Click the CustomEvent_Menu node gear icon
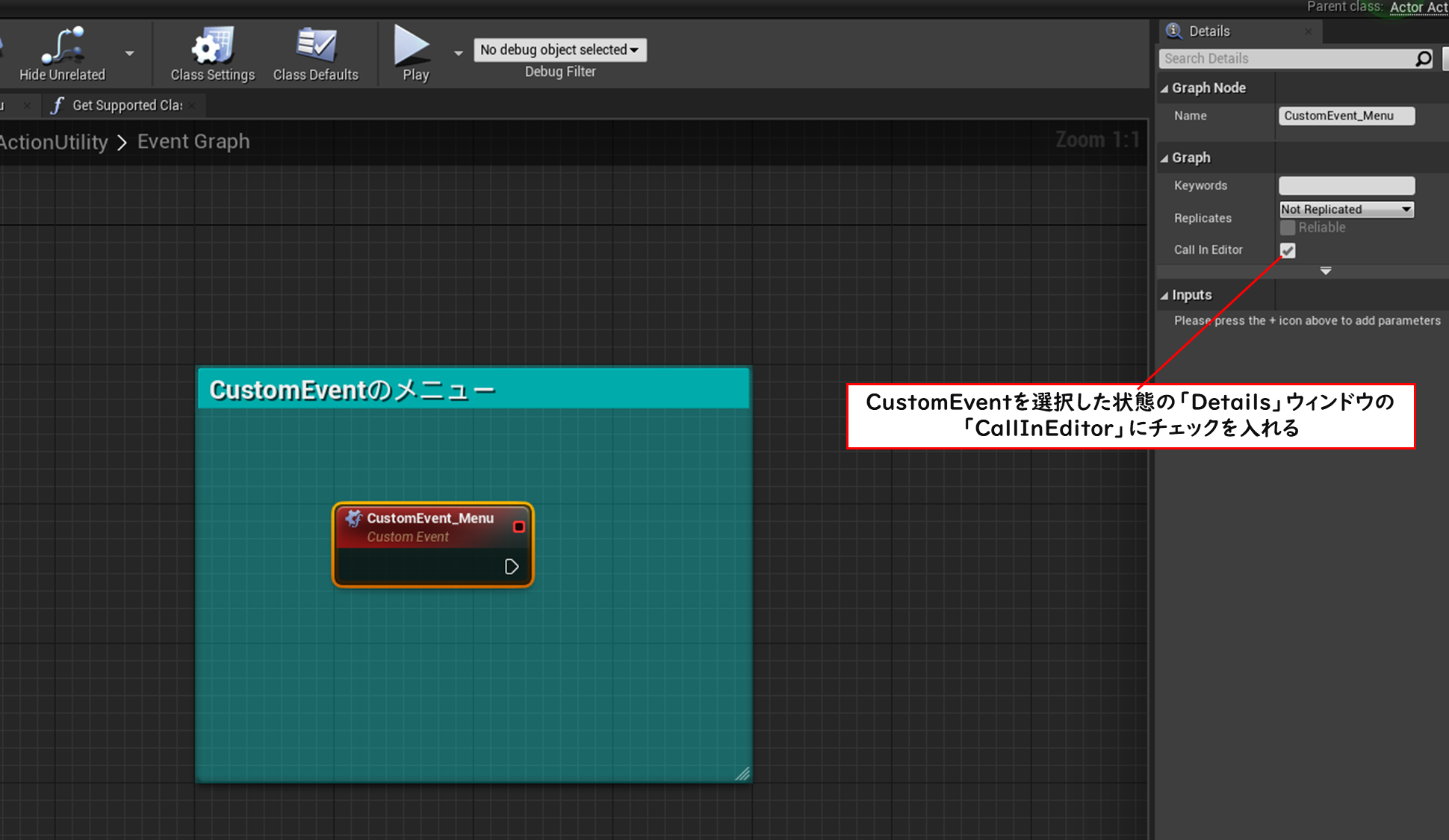 click(353, 518)
